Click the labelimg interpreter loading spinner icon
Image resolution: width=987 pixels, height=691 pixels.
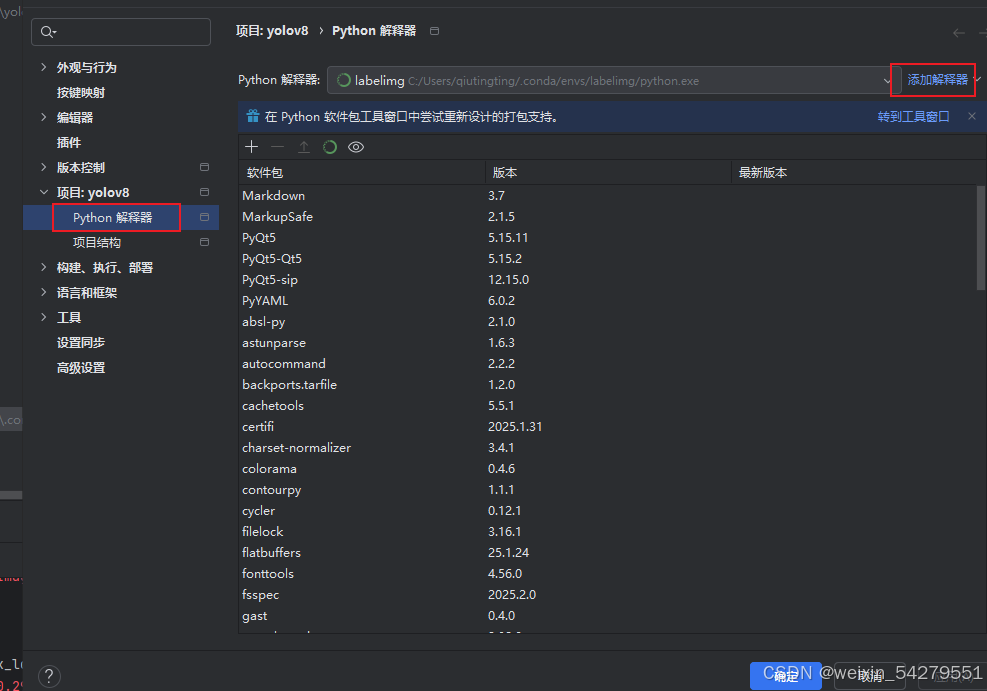tap(344, 80)
